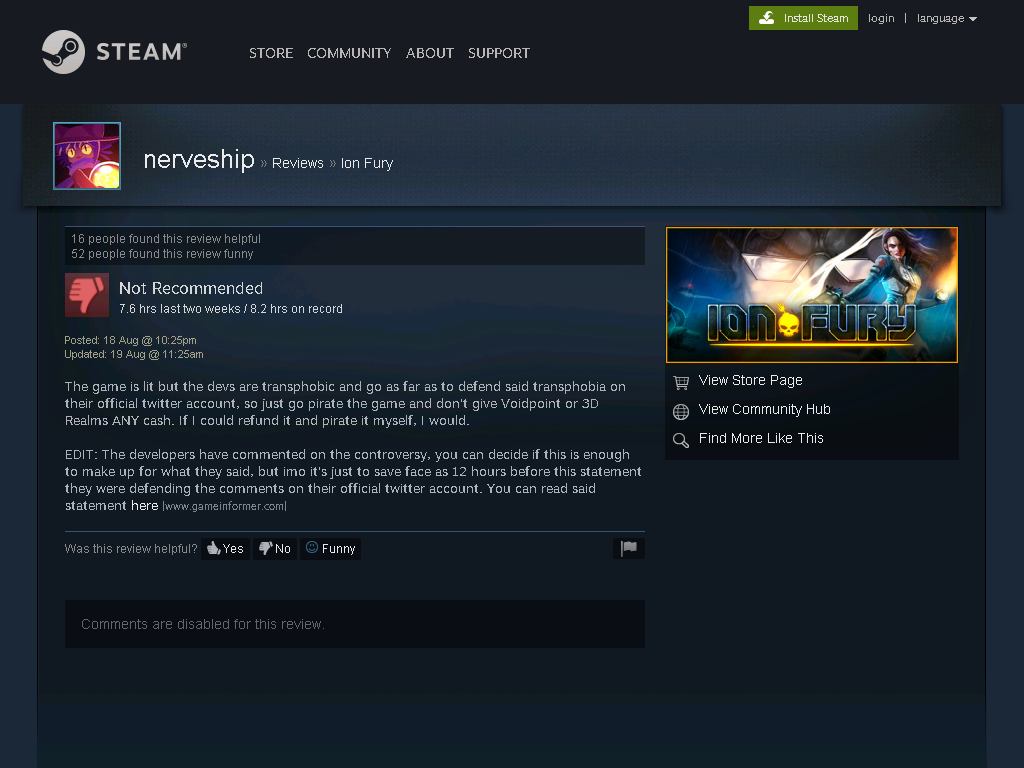This screenshot has height=768, width=1024.
Task: Click the Ion Fury banner image
Action: tap(812, 295)
